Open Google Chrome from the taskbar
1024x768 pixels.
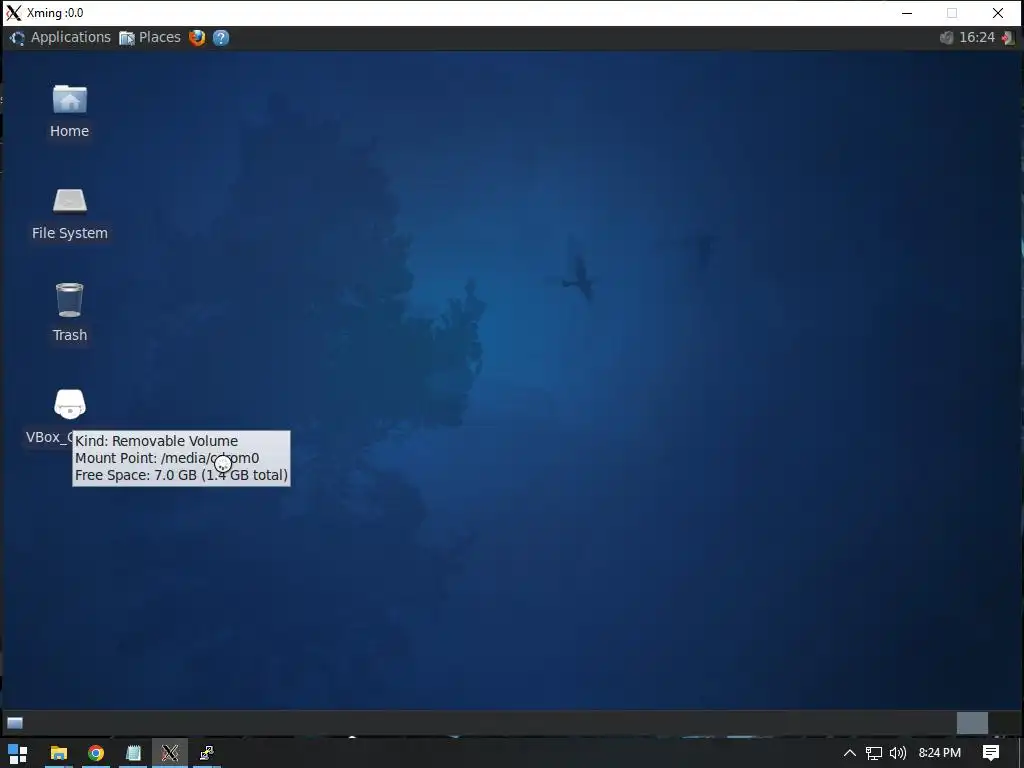click(x=96, y=753)
